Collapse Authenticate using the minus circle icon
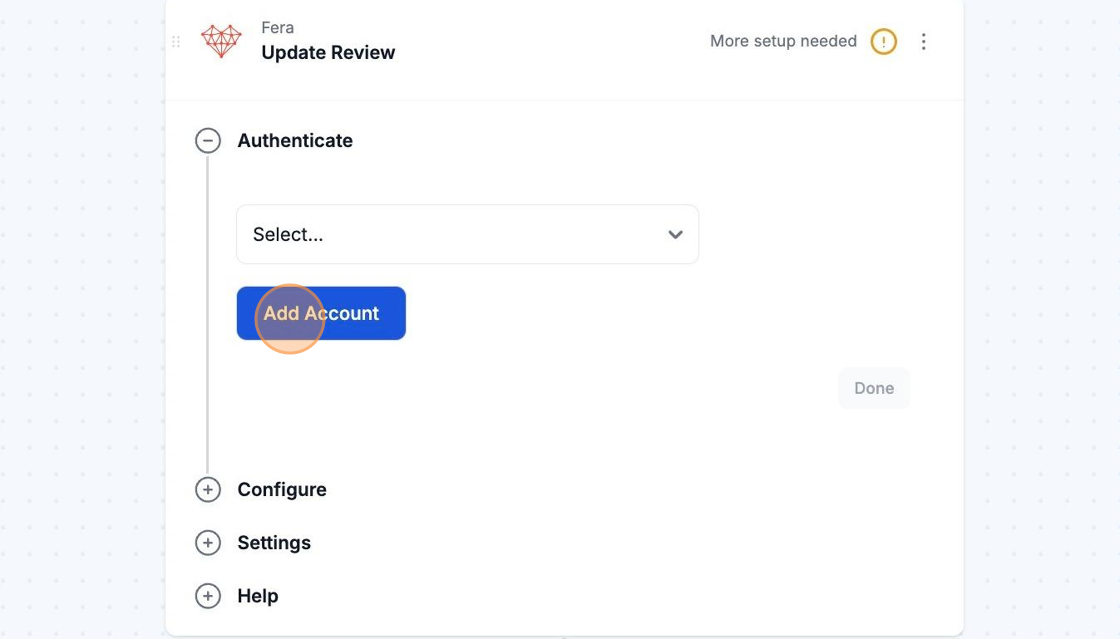 point(208,141)
